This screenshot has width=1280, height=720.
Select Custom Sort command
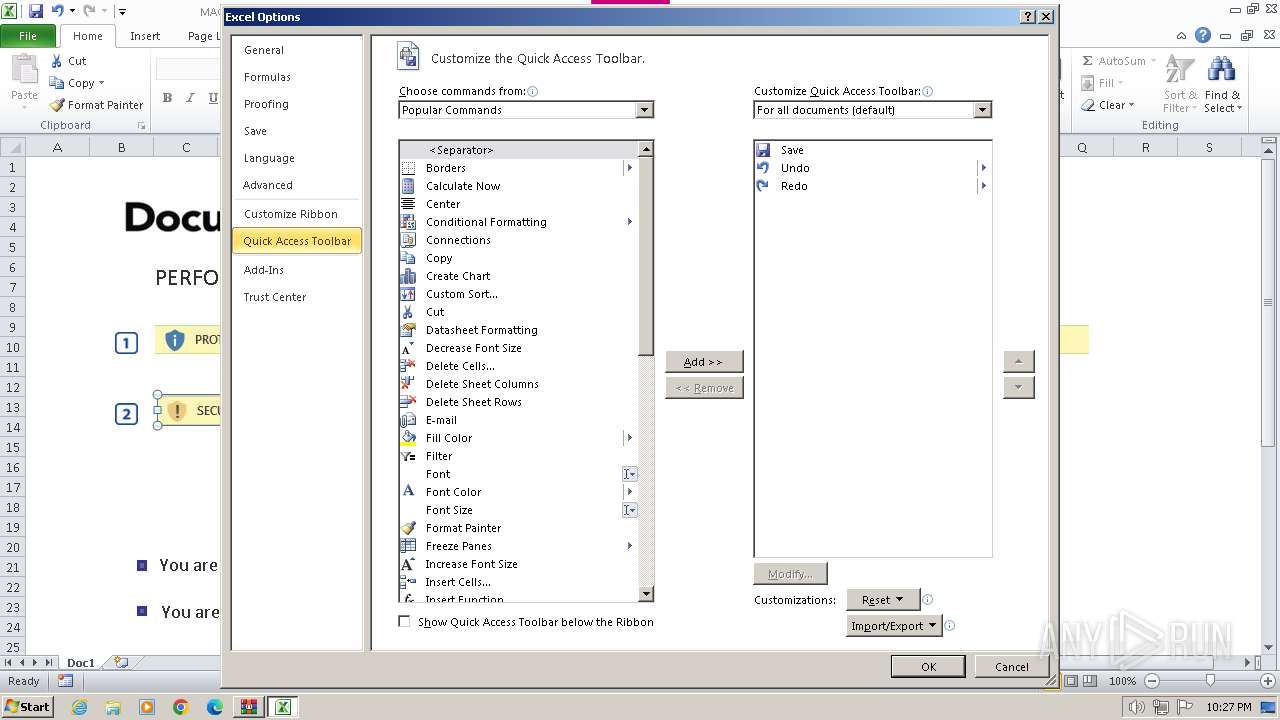click(x=518, y=294)
